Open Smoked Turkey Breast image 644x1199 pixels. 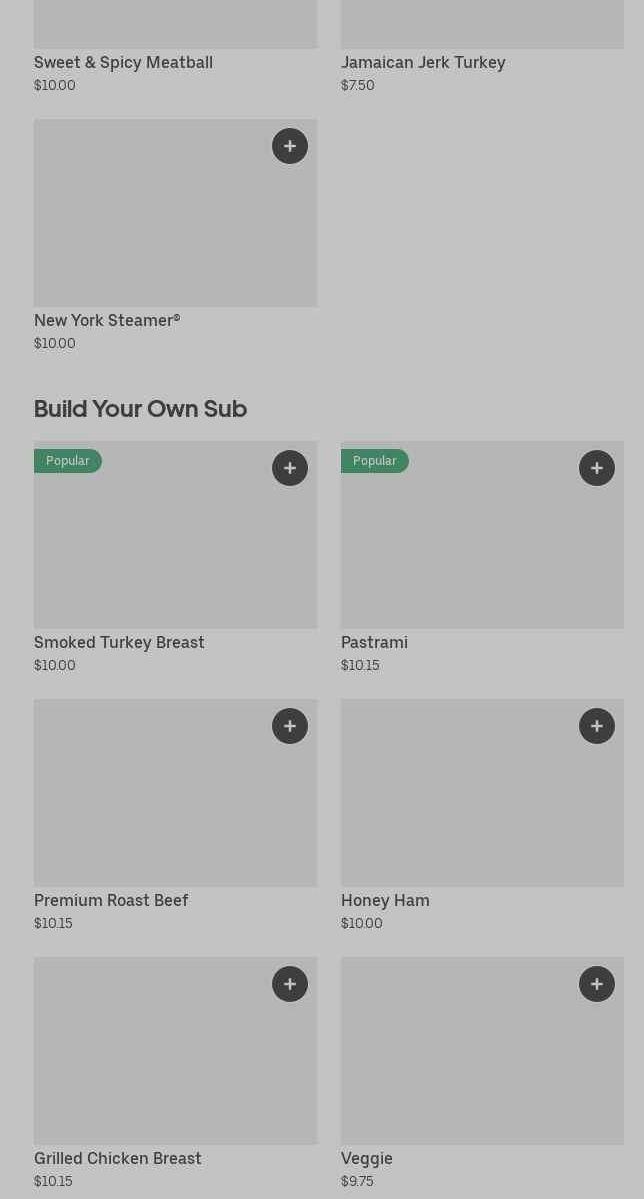point(175,550)
